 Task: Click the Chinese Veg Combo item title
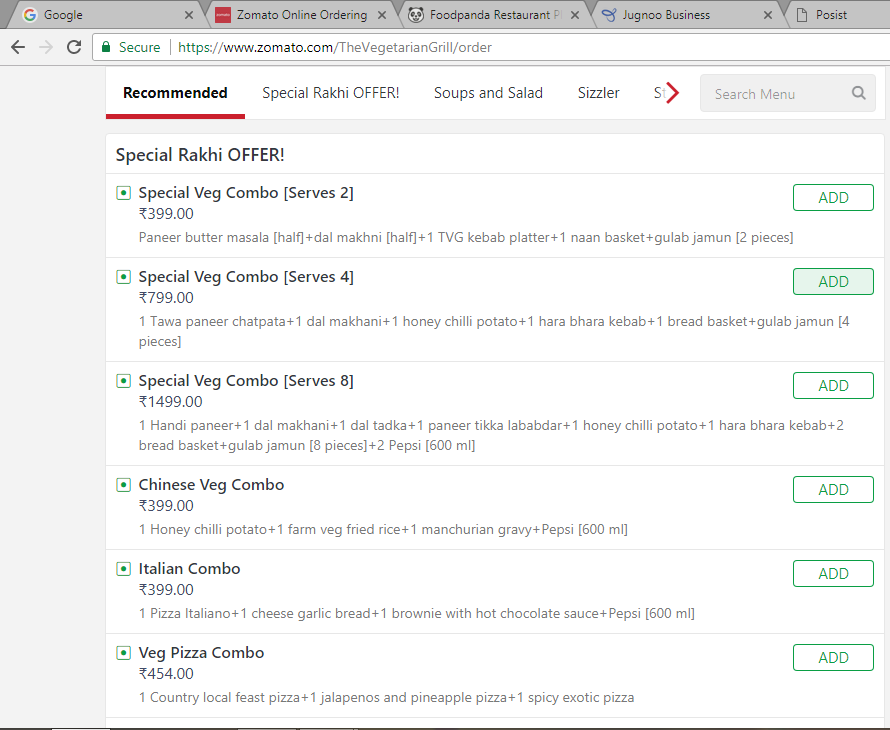[x=211, y=485]
